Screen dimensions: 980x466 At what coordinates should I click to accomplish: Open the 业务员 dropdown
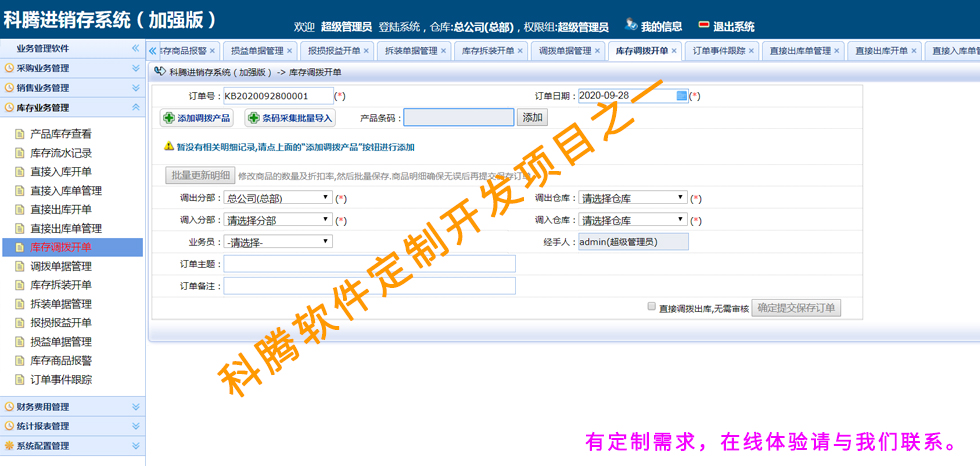278,242
